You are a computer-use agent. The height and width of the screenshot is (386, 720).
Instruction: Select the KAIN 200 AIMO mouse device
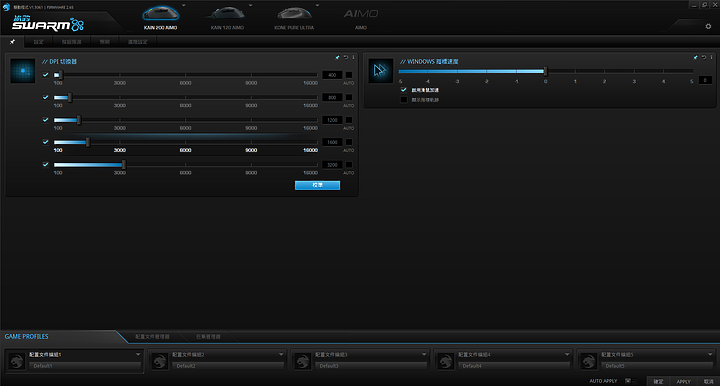[x=160, y=18]
